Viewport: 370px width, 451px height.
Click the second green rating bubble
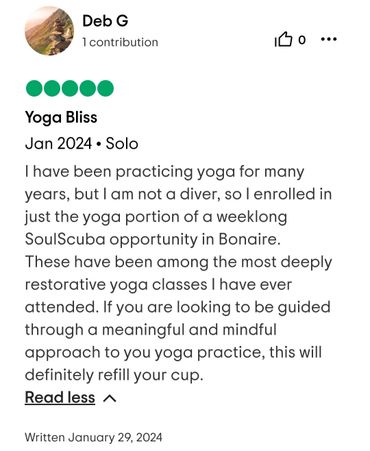(x=52, y=88)
